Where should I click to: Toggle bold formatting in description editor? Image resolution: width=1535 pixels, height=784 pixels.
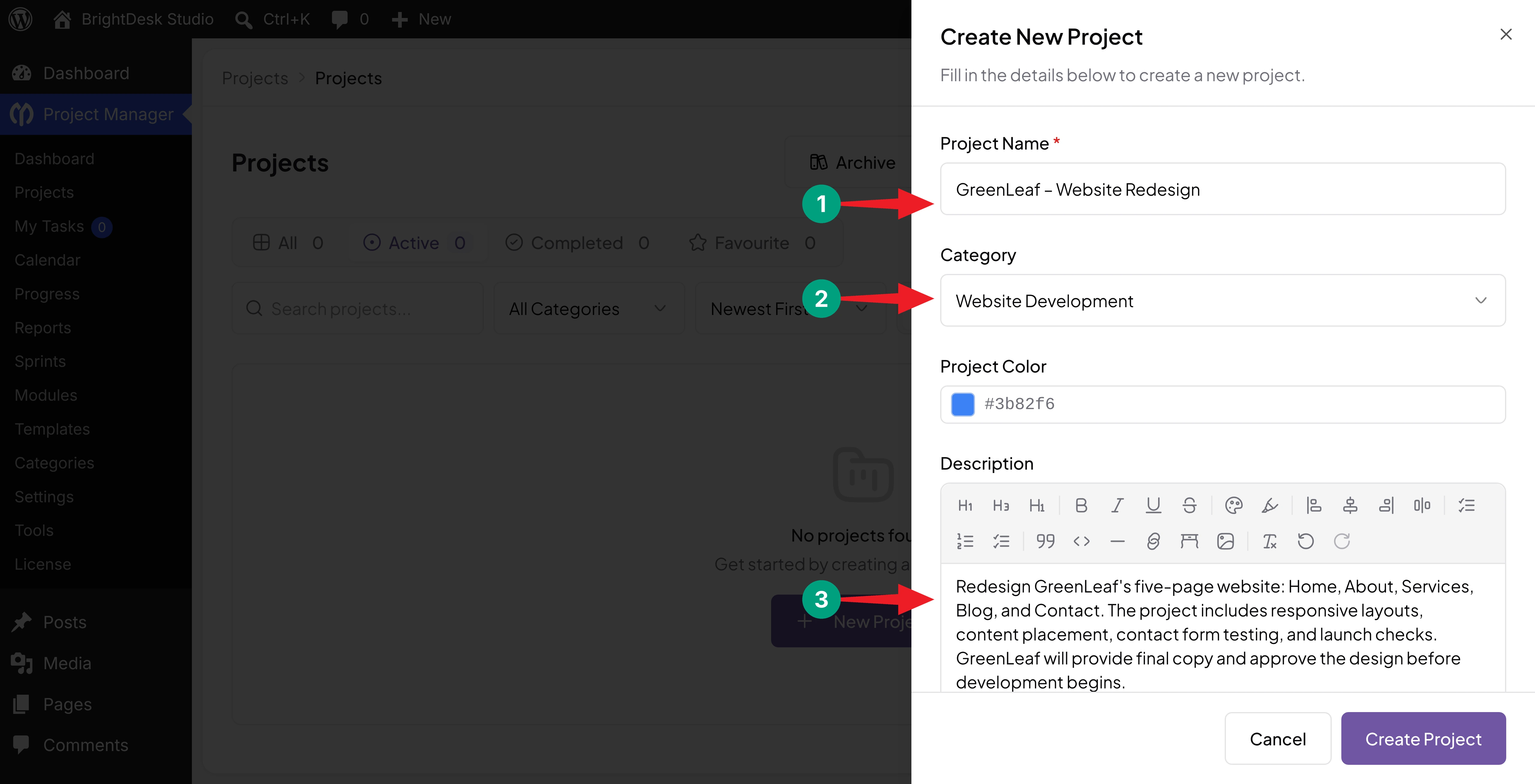pyautogui.click(x=1081, y=506)
